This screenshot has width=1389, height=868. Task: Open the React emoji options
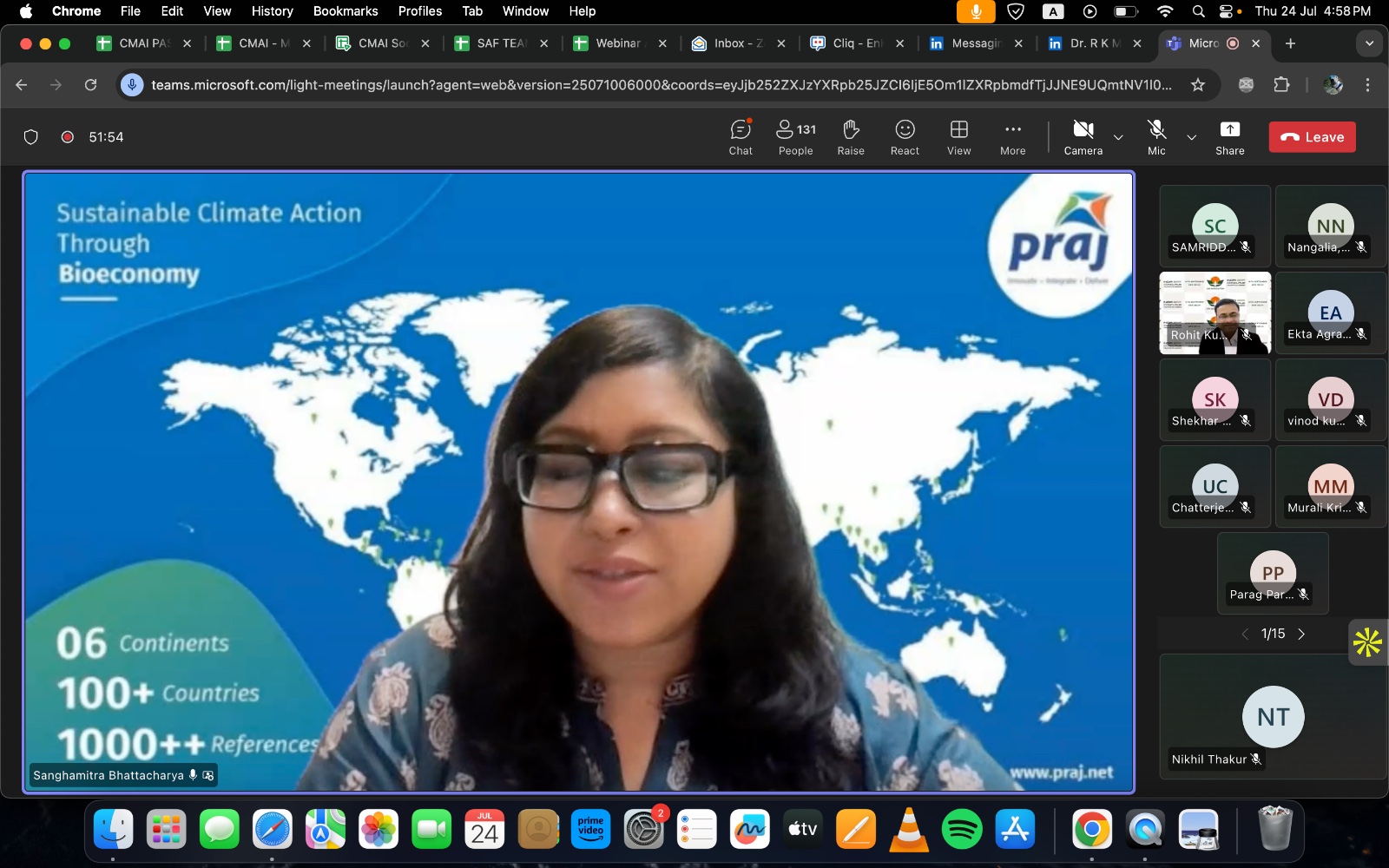905,137
